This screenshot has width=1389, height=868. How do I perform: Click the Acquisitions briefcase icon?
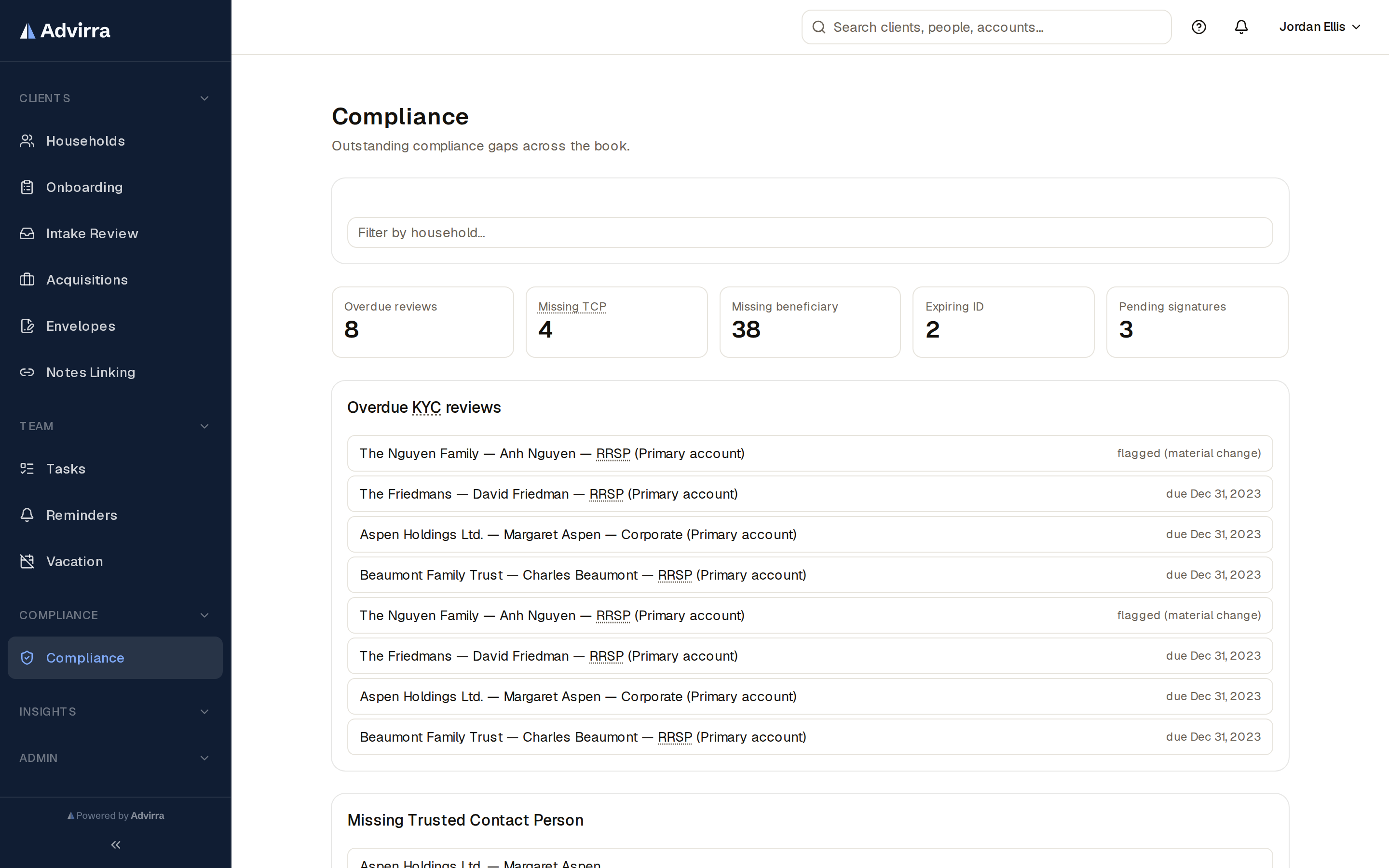[27, 280]
